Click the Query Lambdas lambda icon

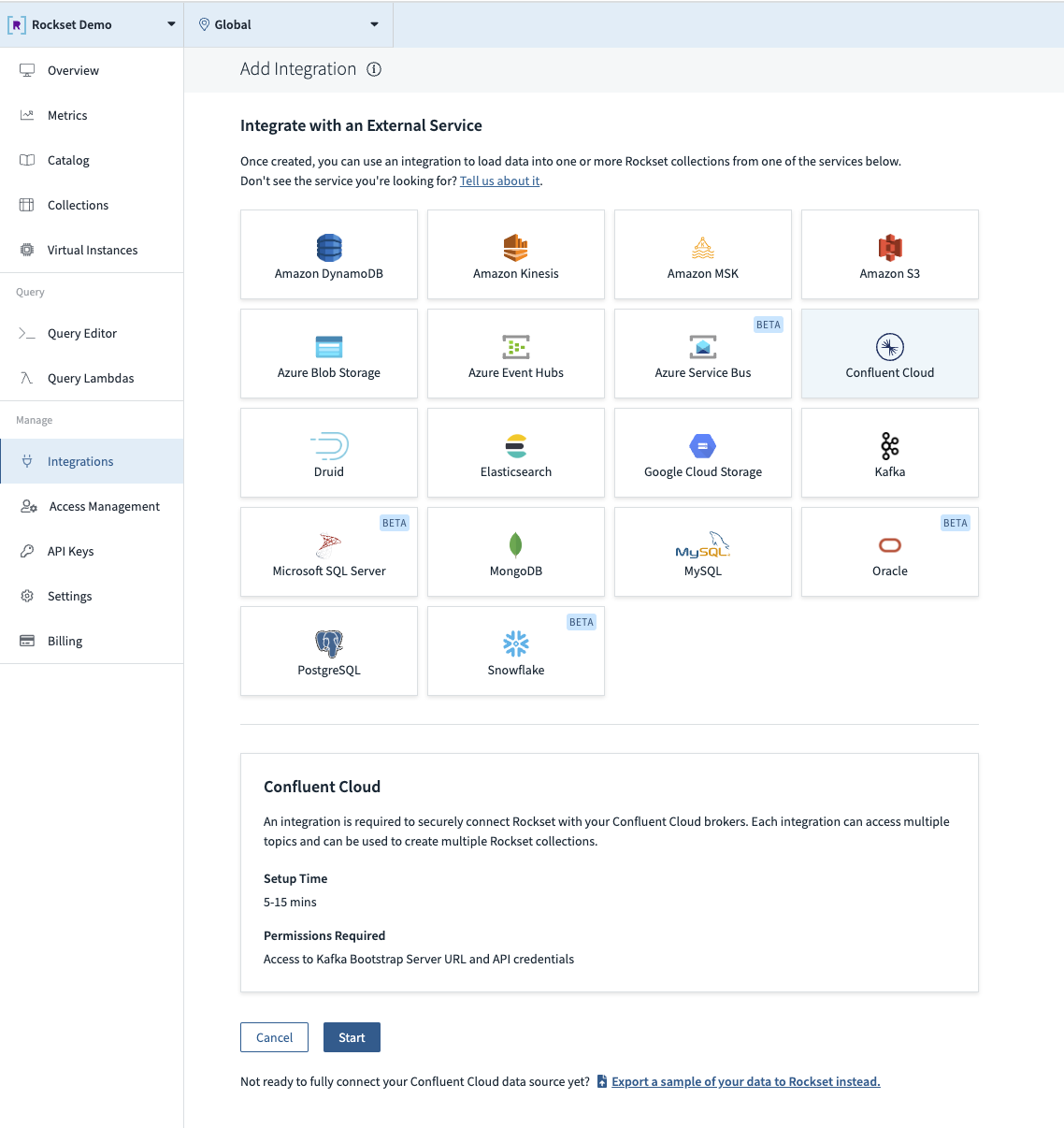(27, 378)
